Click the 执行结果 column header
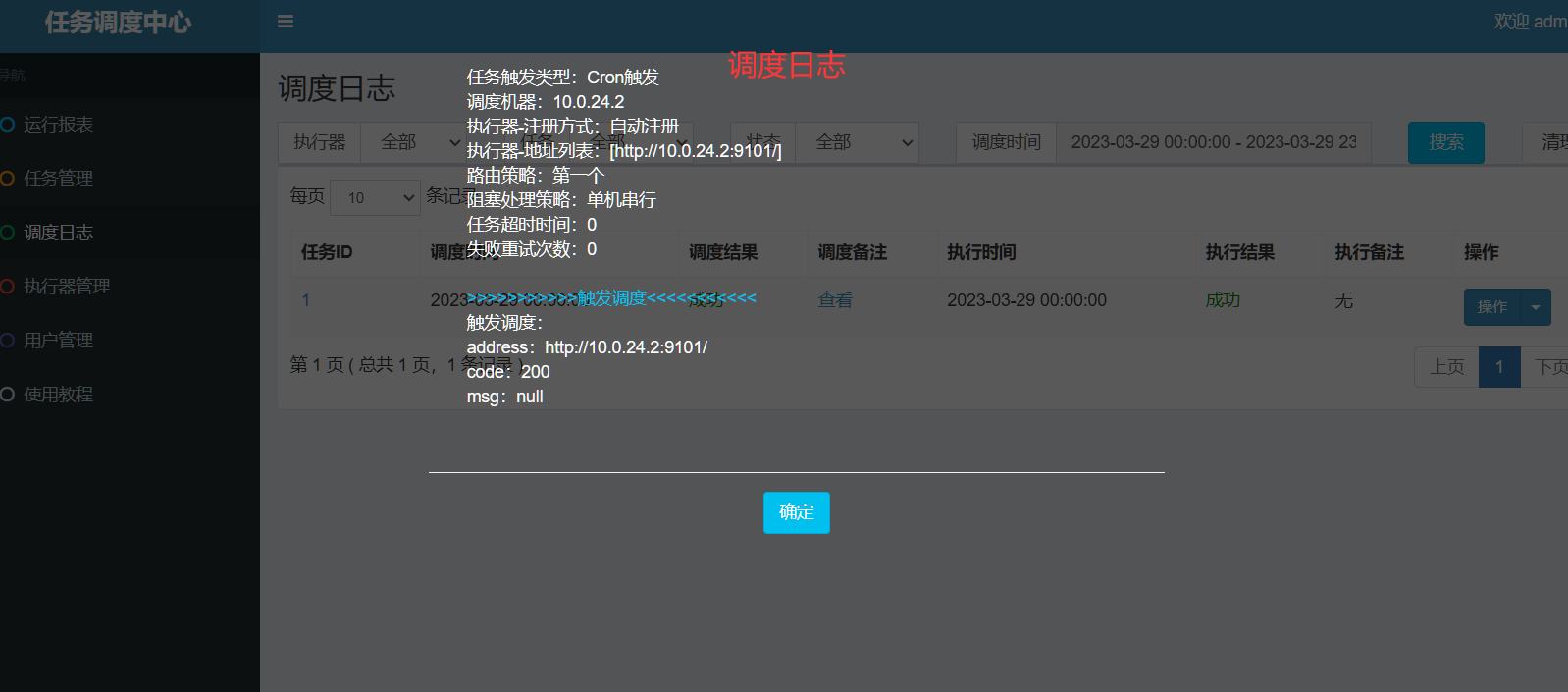Screen dimensions: 1568x692 pos(1240,252)
